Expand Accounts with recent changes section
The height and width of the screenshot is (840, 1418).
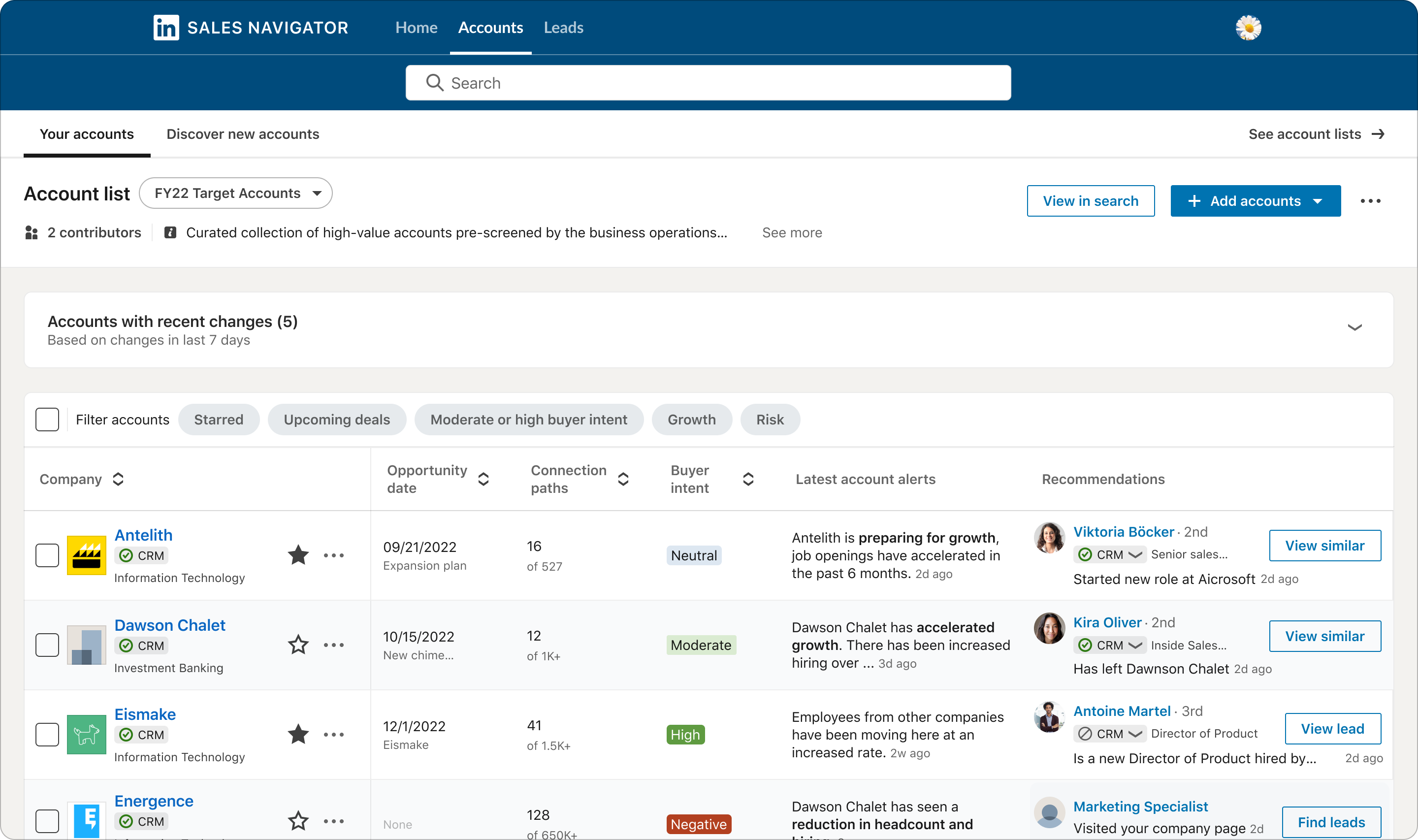click(1354, 327)
